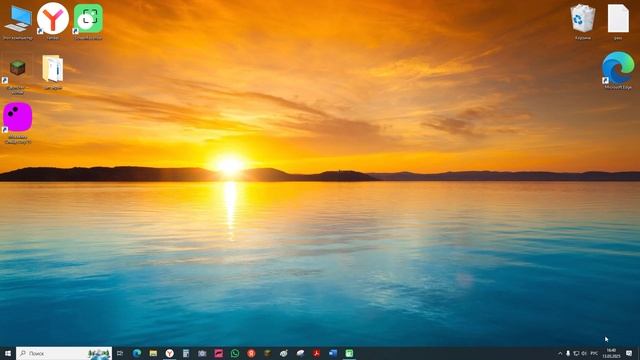
Task: Open the clock and date flyout
Action: tap(611, 353)
